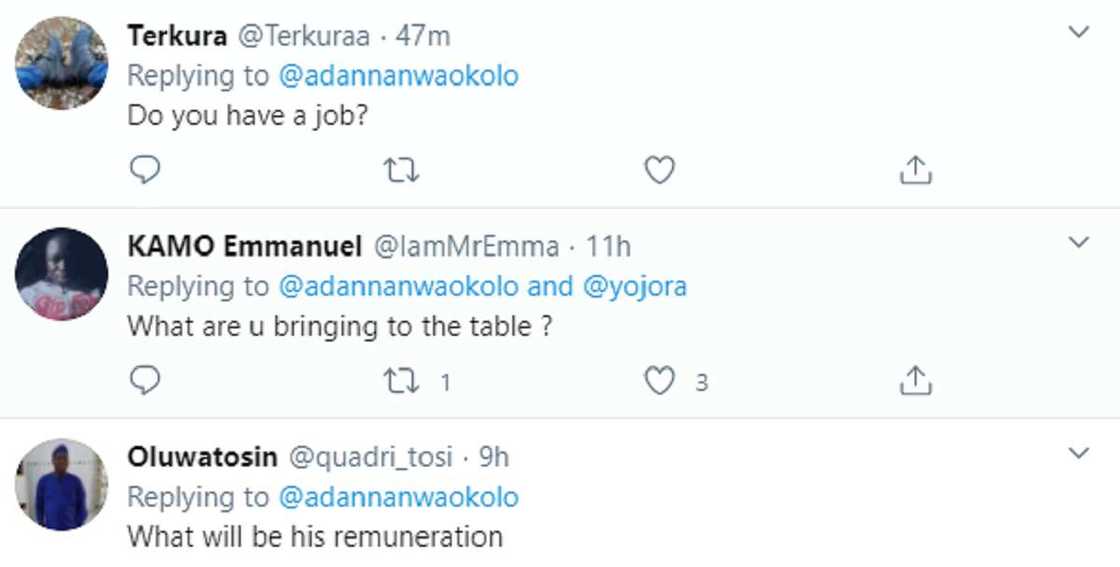Image resolution: width=1120 pixels, height=567 pixels.
Task: Share KAMO Emmanuel's tweet
Action: [915, 381]
